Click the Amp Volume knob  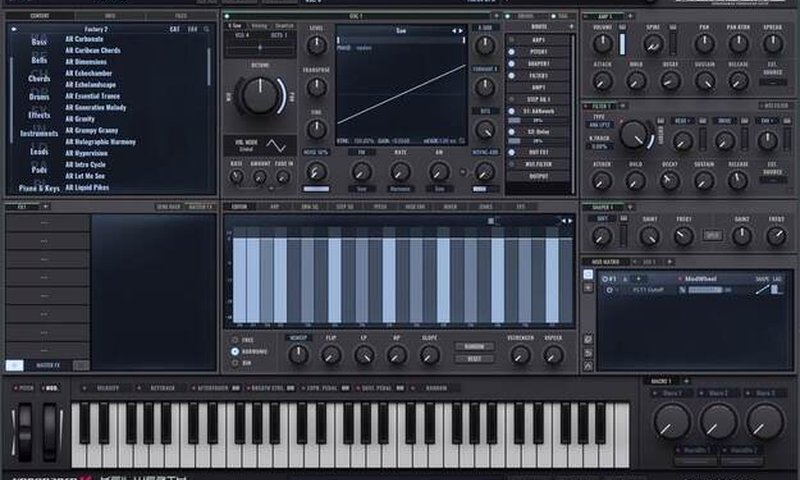point(603,46)
